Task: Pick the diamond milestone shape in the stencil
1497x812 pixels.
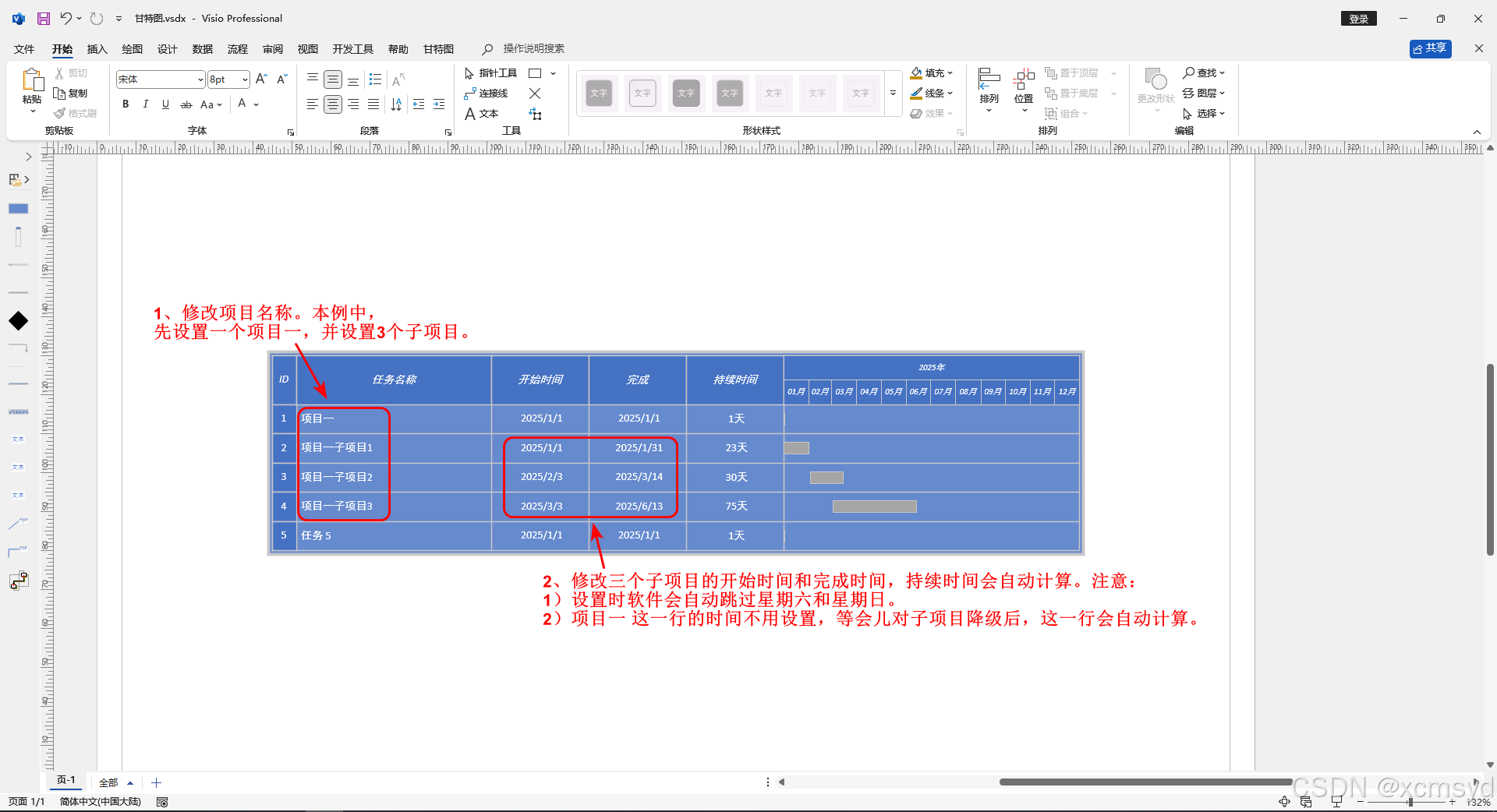Action: coord(18,321)
